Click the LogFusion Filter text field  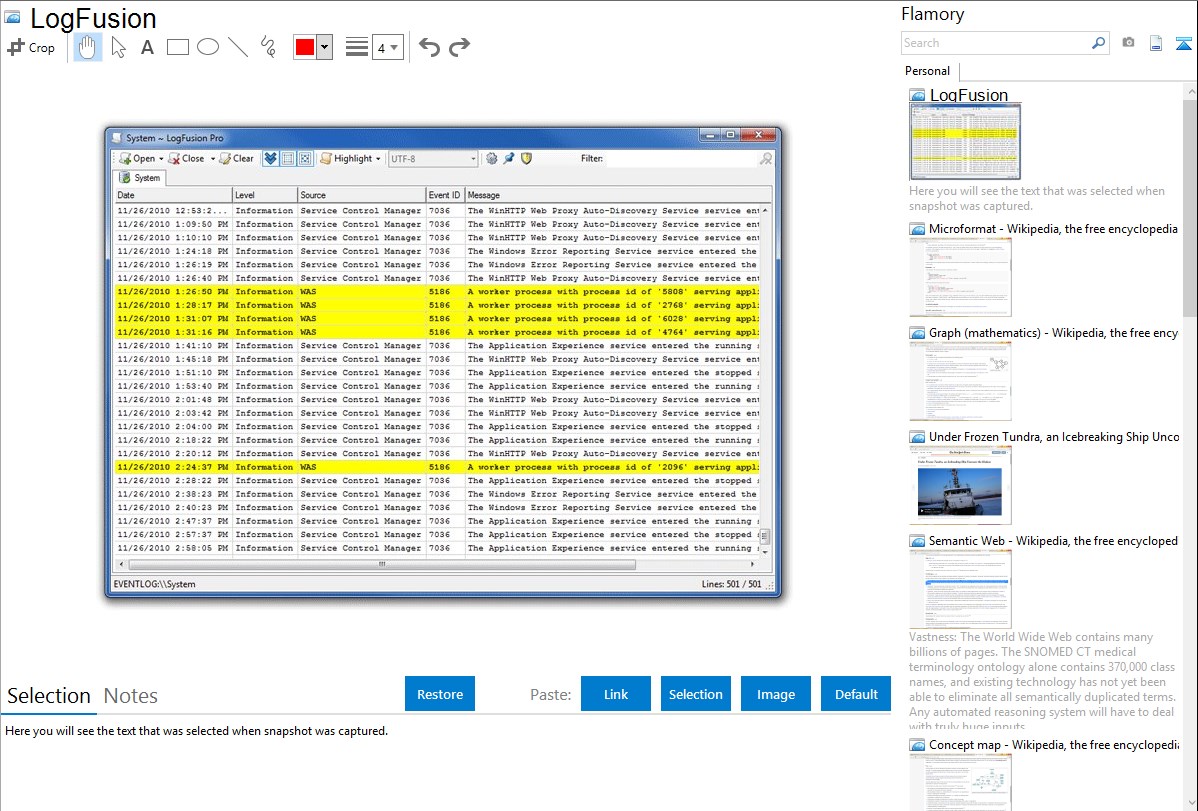pyautogui.click(x=682, y=158)
